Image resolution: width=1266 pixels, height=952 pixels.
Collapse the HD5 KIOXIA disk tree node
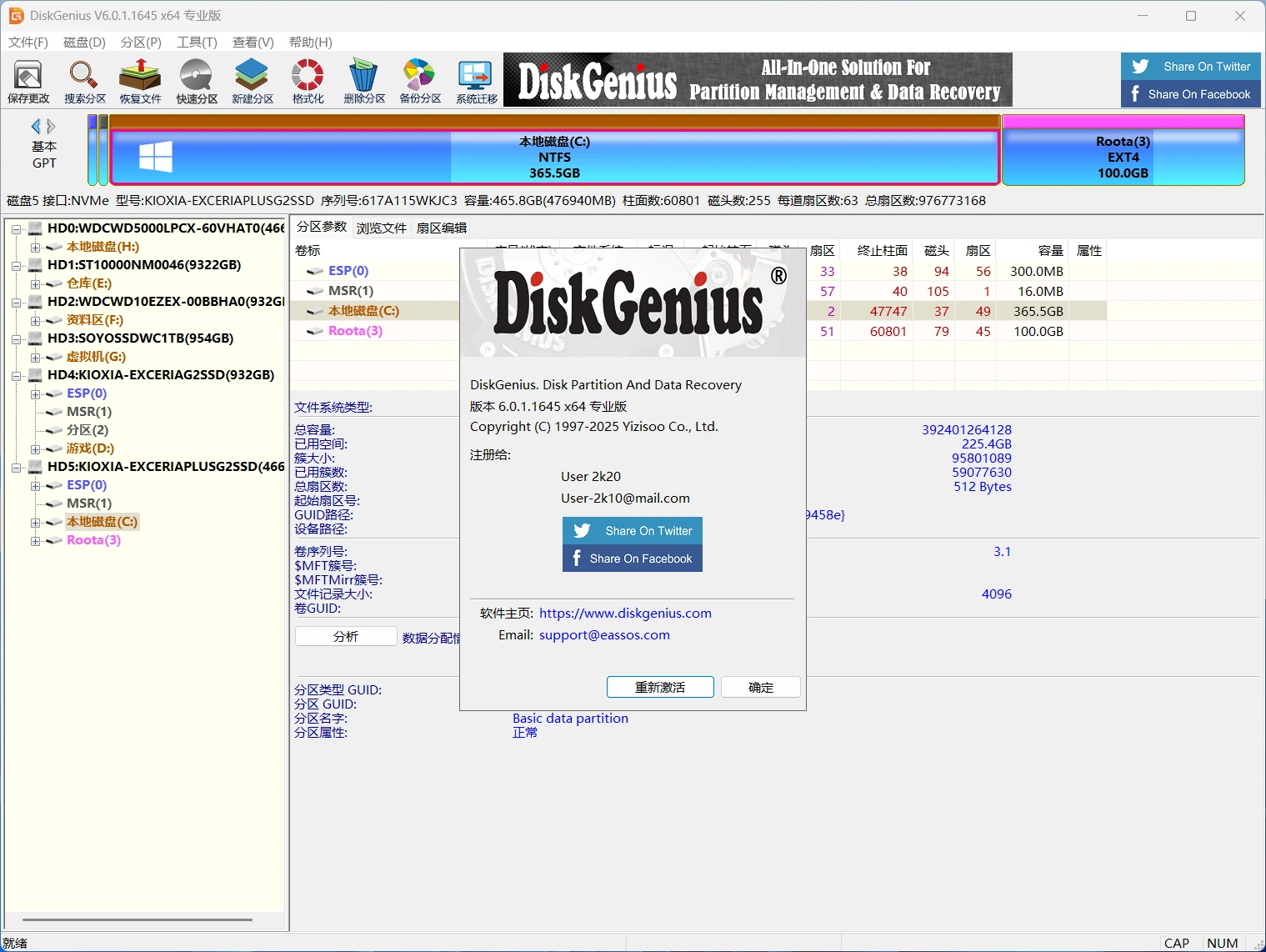coord(16,467)
